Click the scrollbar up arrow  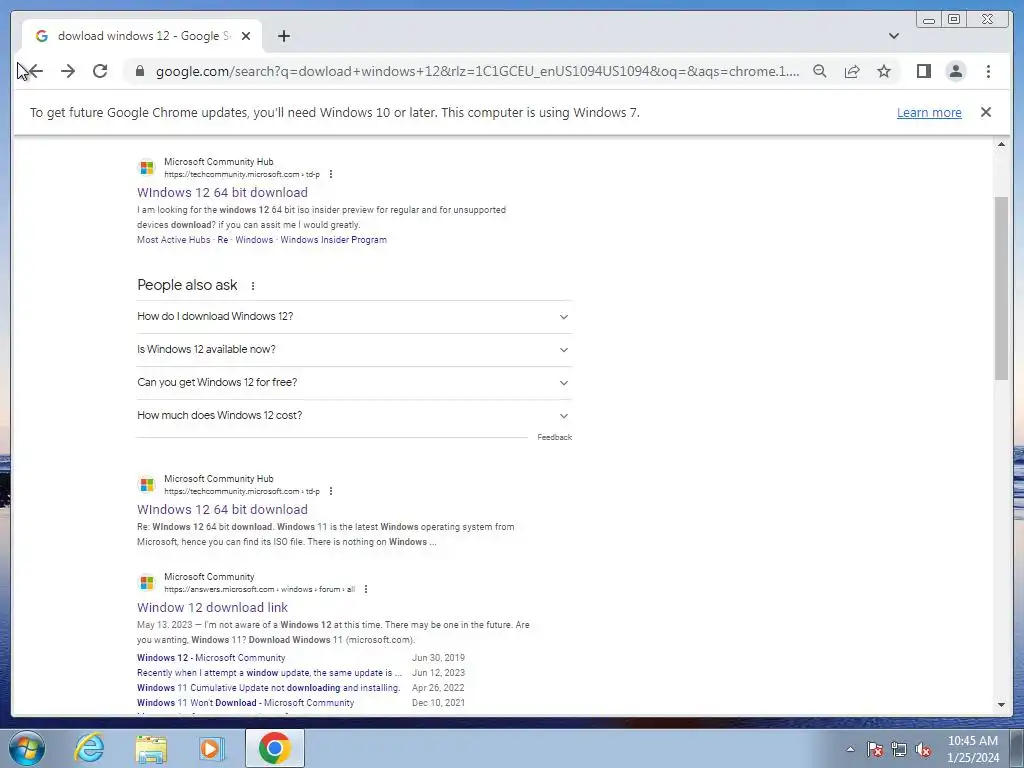coord(1001,144)
